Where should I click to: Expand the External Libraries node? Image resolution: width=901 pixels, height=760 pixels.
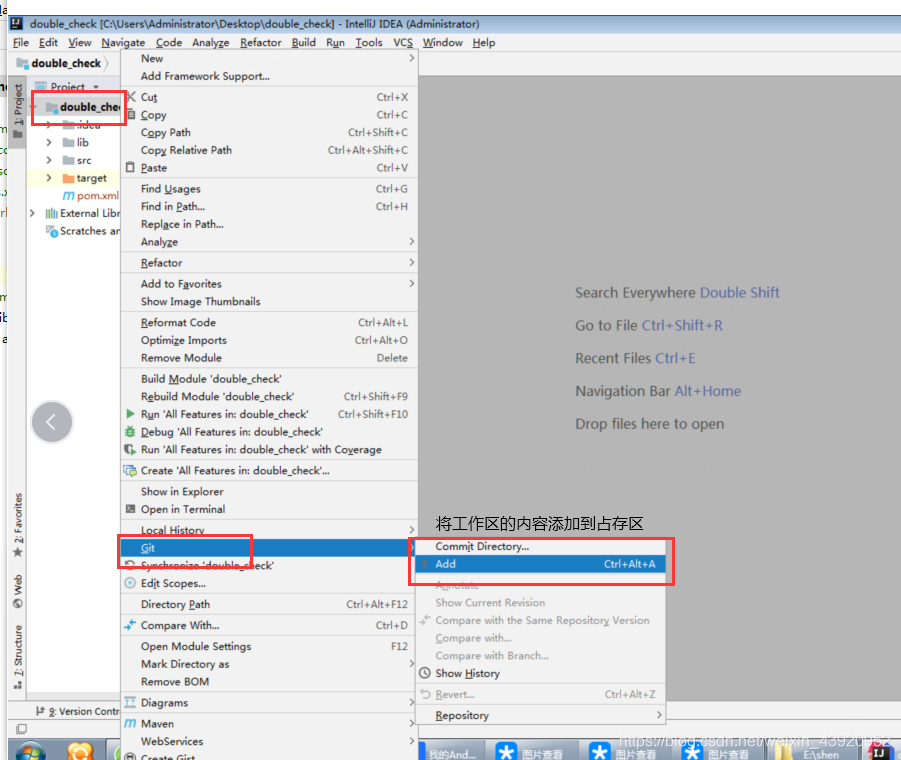click(32, 213)
